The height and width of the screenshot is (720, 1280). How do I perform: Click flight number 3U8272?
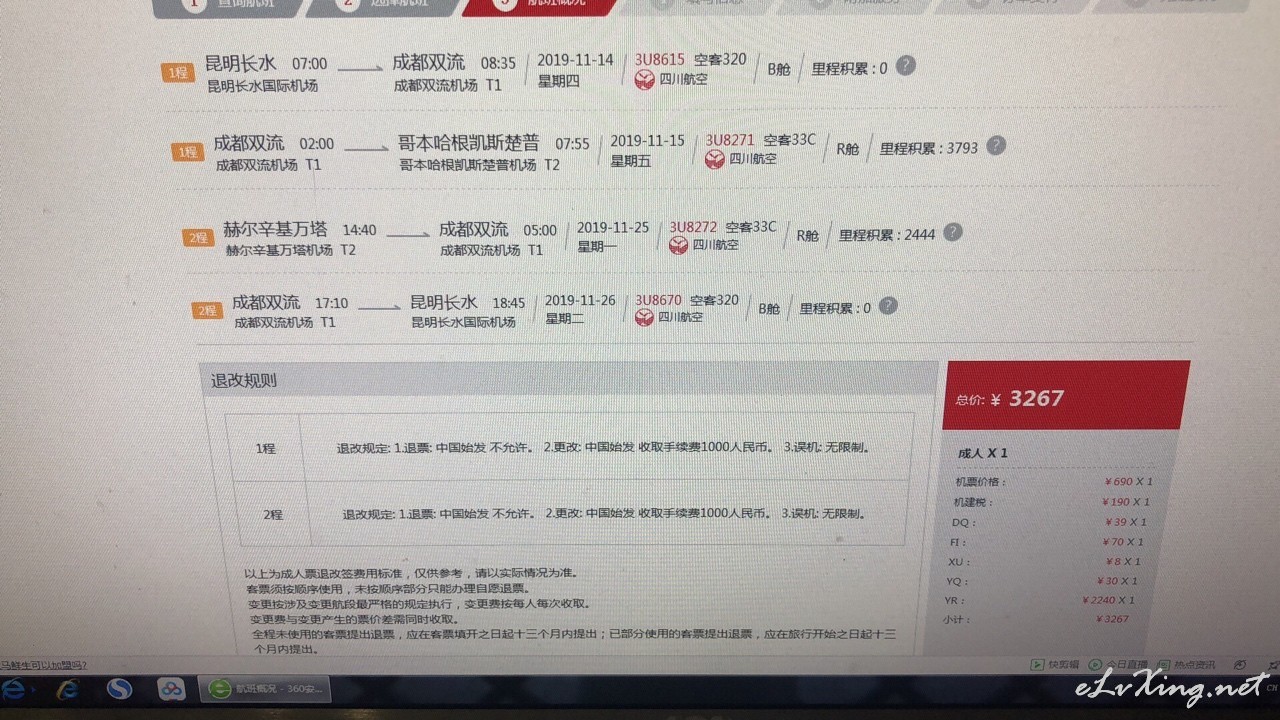tap(693, 227)
